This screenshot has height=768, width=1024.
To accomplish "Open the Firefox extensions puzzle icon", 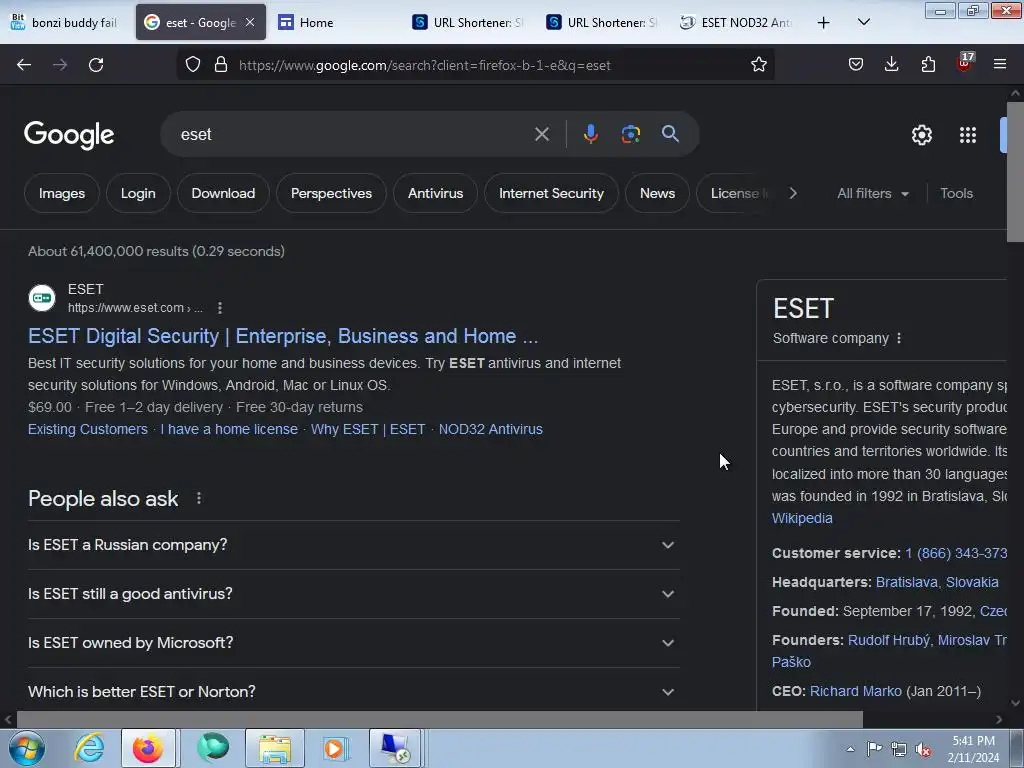I will pos(928,64).
